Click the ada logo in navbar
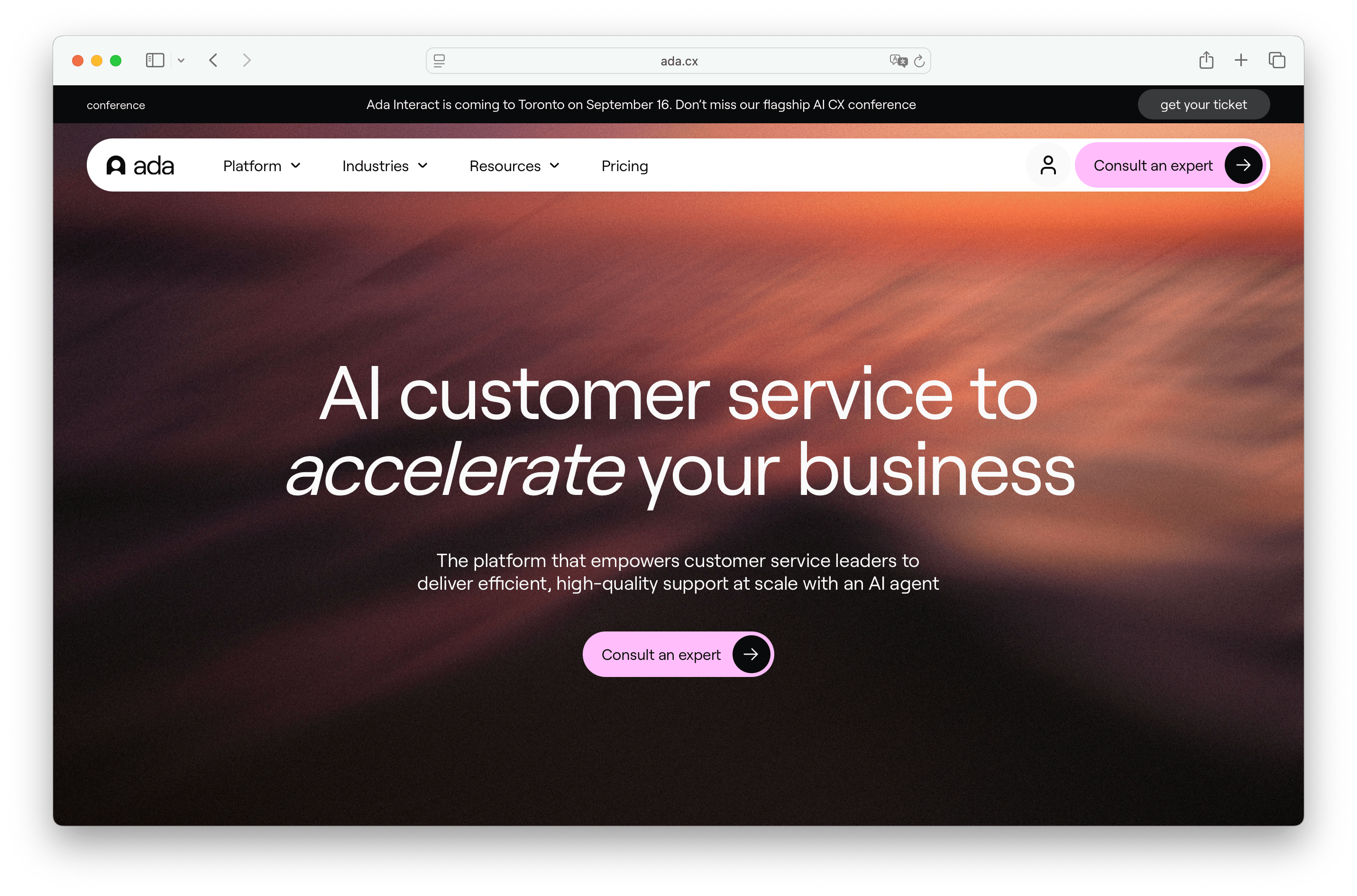This screenshot has height=896, width=1357. click(140, 166)
